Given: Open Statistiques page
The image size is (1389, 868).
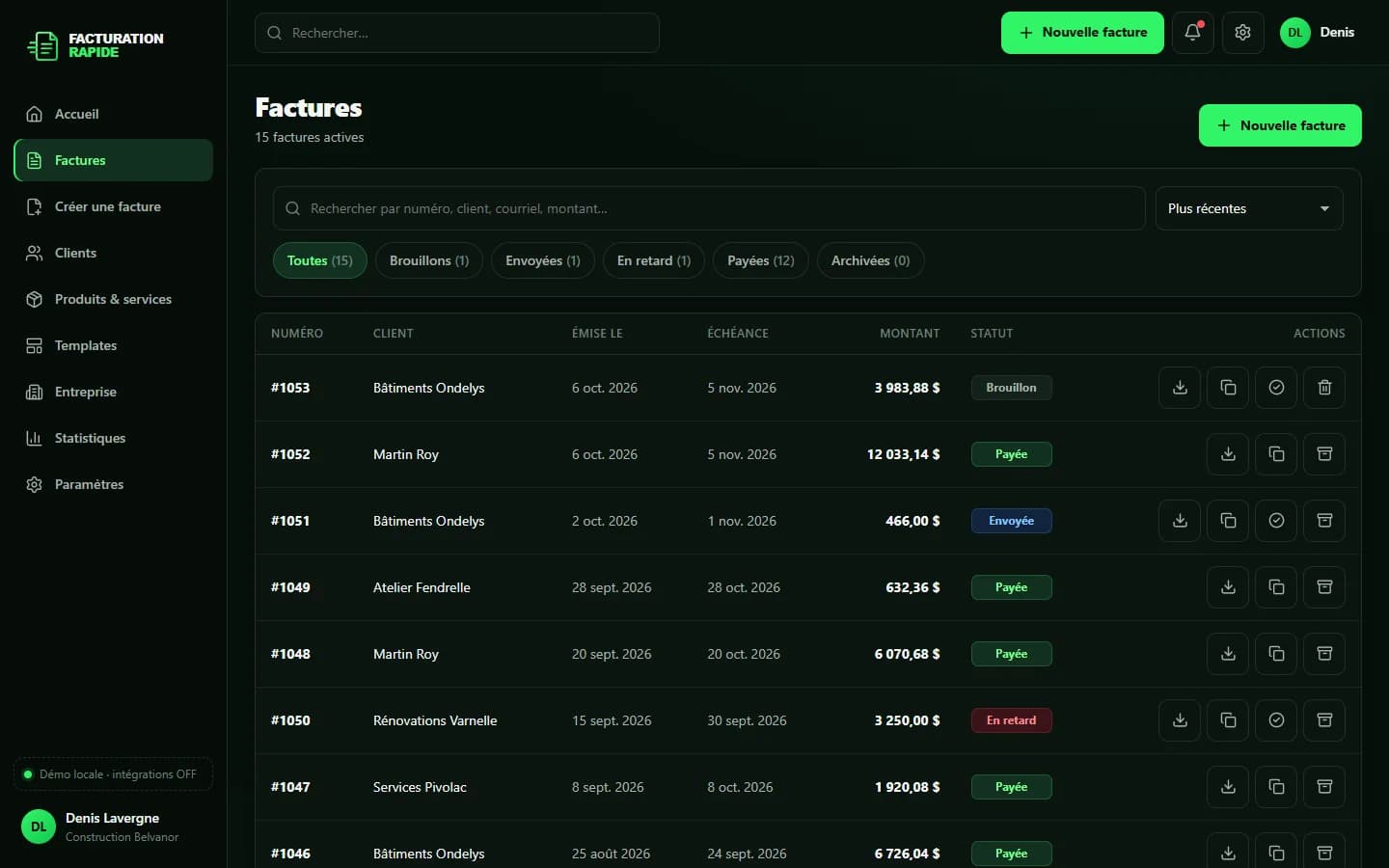Looking at the screenshot, I should pyautogui.click(x=114, y=438).
